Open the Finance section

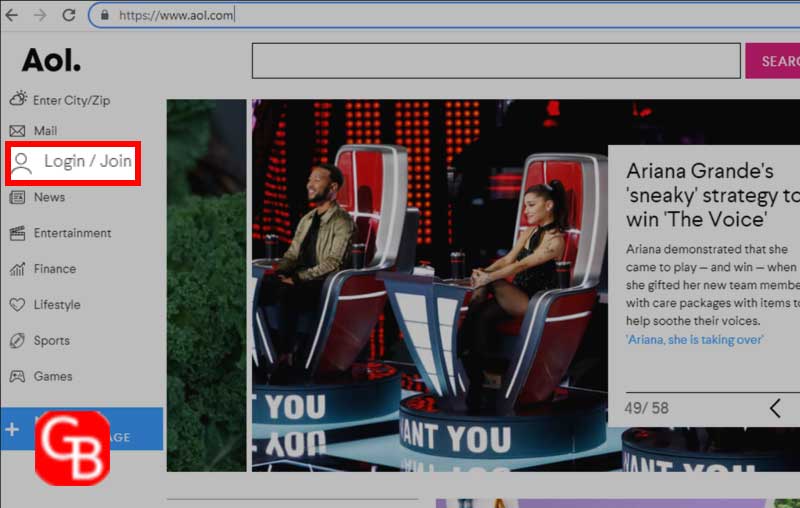(55, 269)
